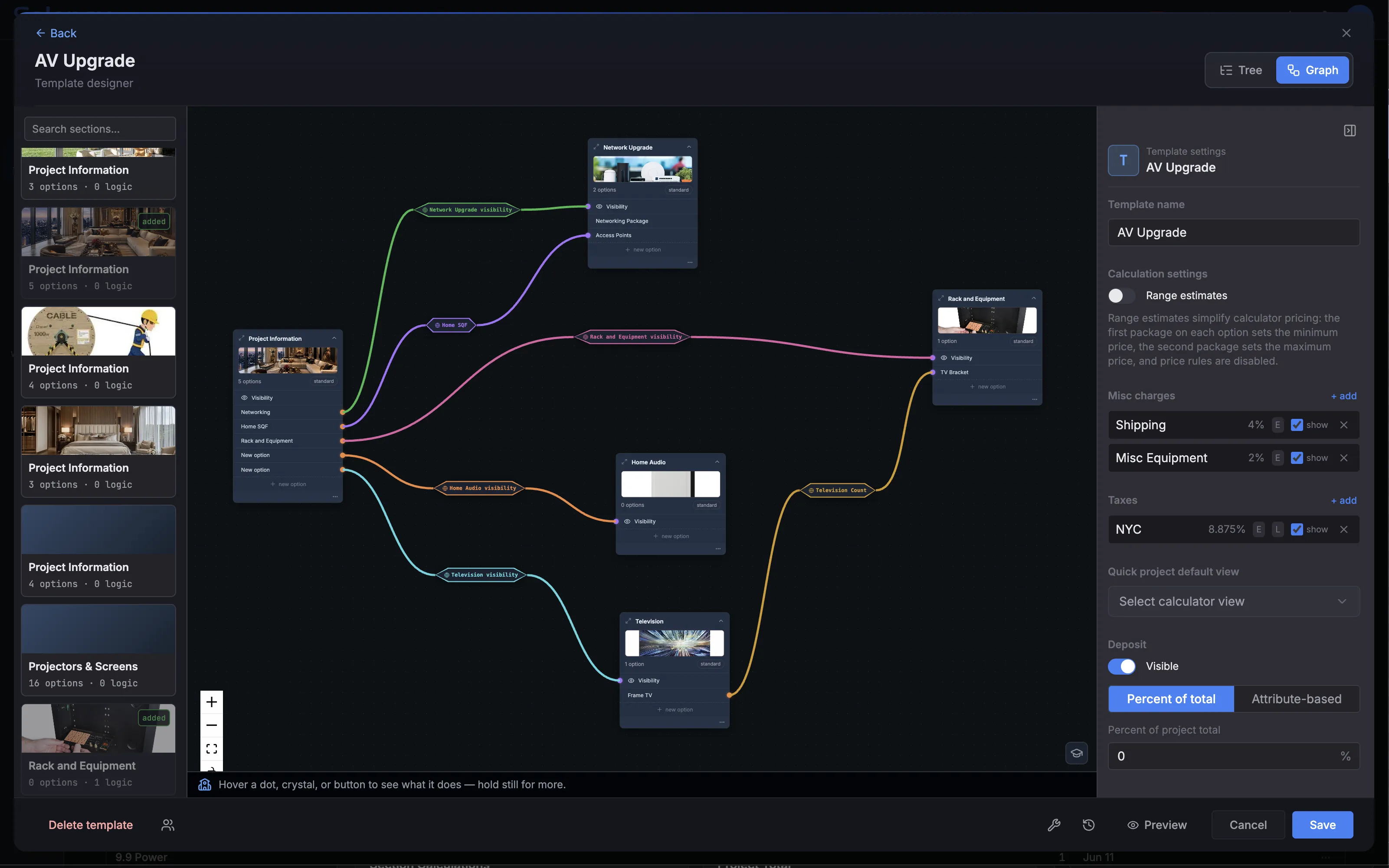Uncheck show for Misc Equipment charge
The width and height of the screenshot is (1389, 868).
click(x=1297, y=457)
